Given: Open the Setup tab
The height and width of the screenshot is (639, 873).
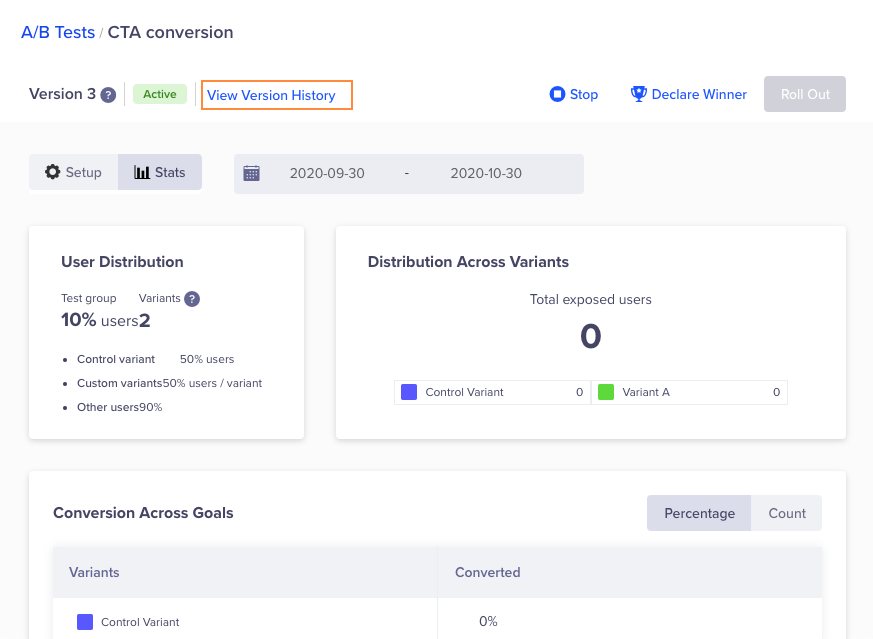Looking at the screenshot, I should point(74,172).
